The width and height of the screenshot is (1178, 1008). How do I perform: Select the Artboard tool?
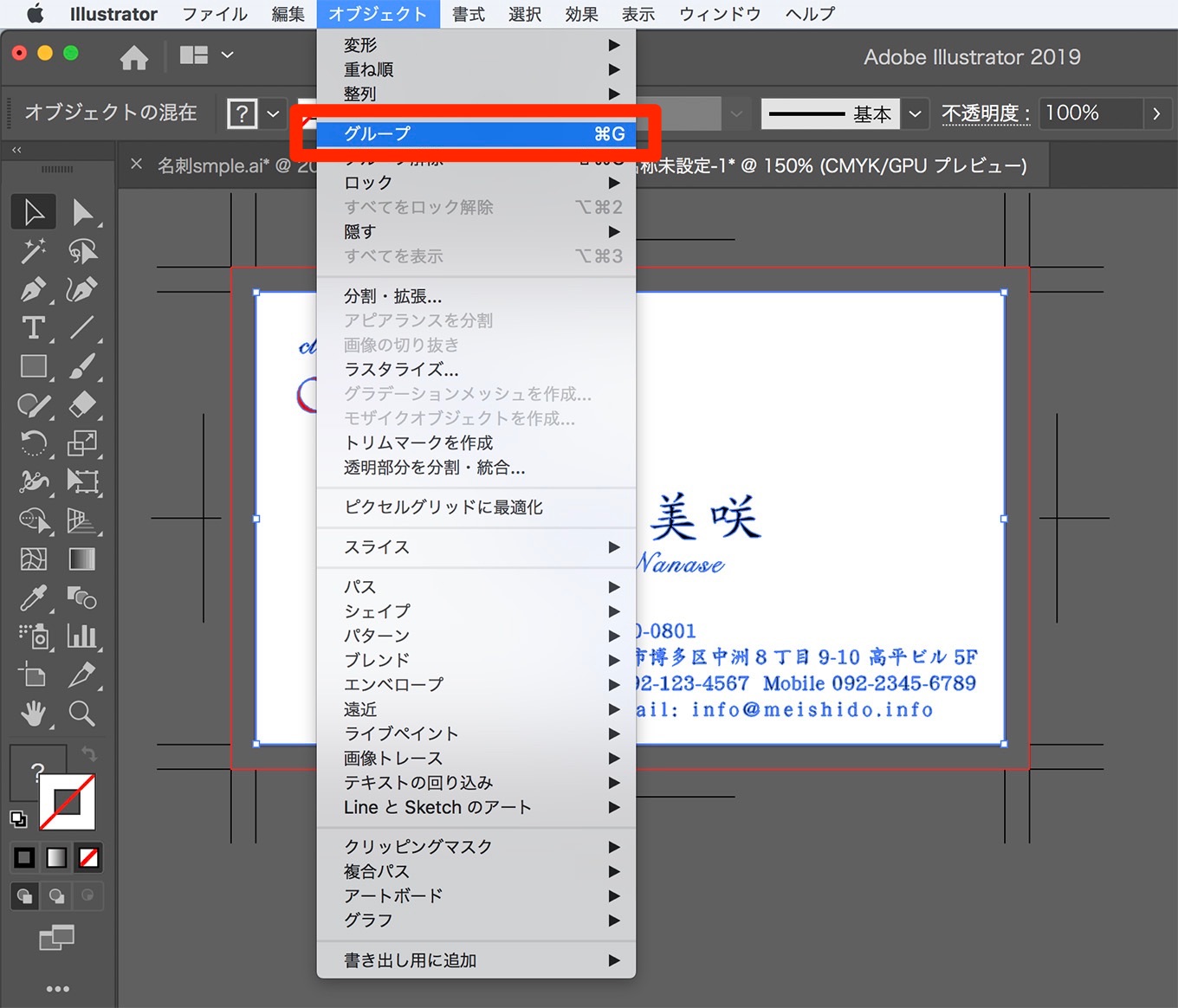34,675
